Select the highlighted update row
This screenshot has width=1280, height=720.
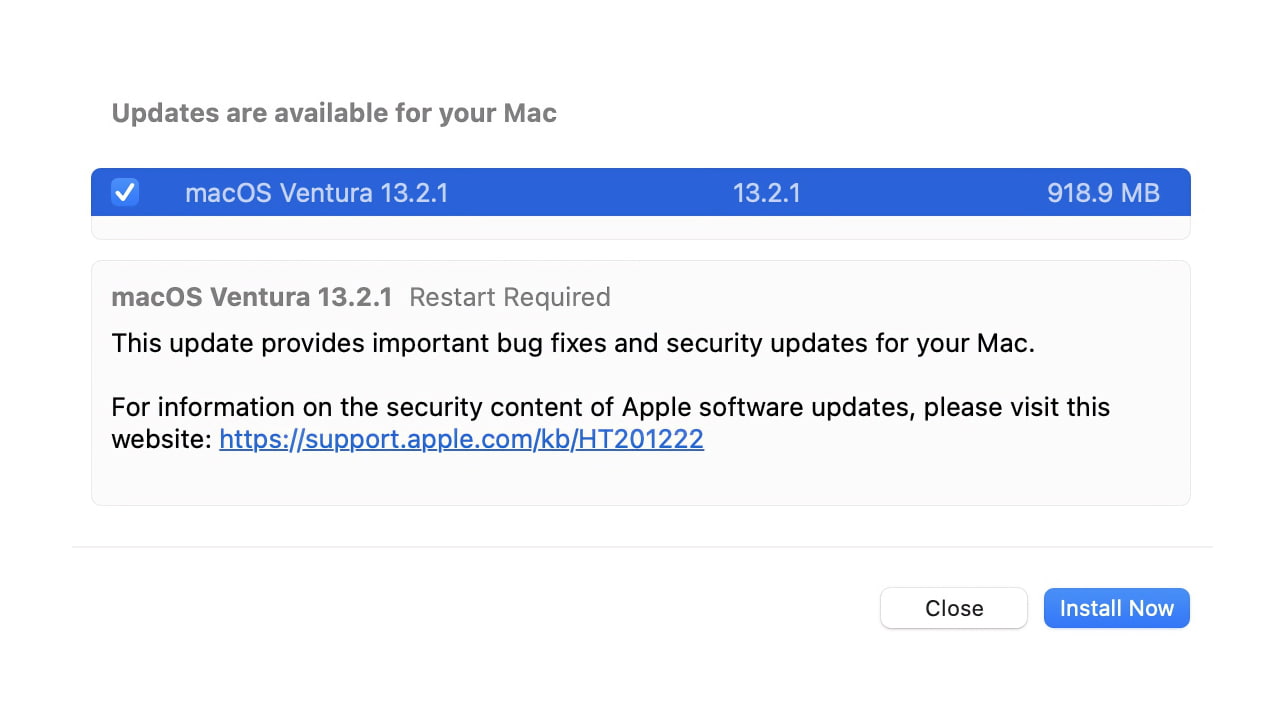coord(640,192)
